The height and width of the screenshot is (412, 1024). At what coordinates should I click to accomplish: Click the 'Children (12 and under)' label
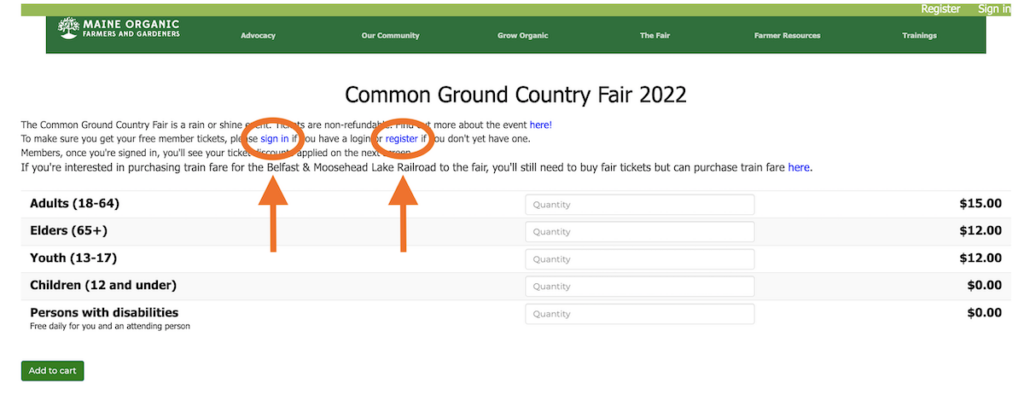pyautogui.click(x=103, y=286)
